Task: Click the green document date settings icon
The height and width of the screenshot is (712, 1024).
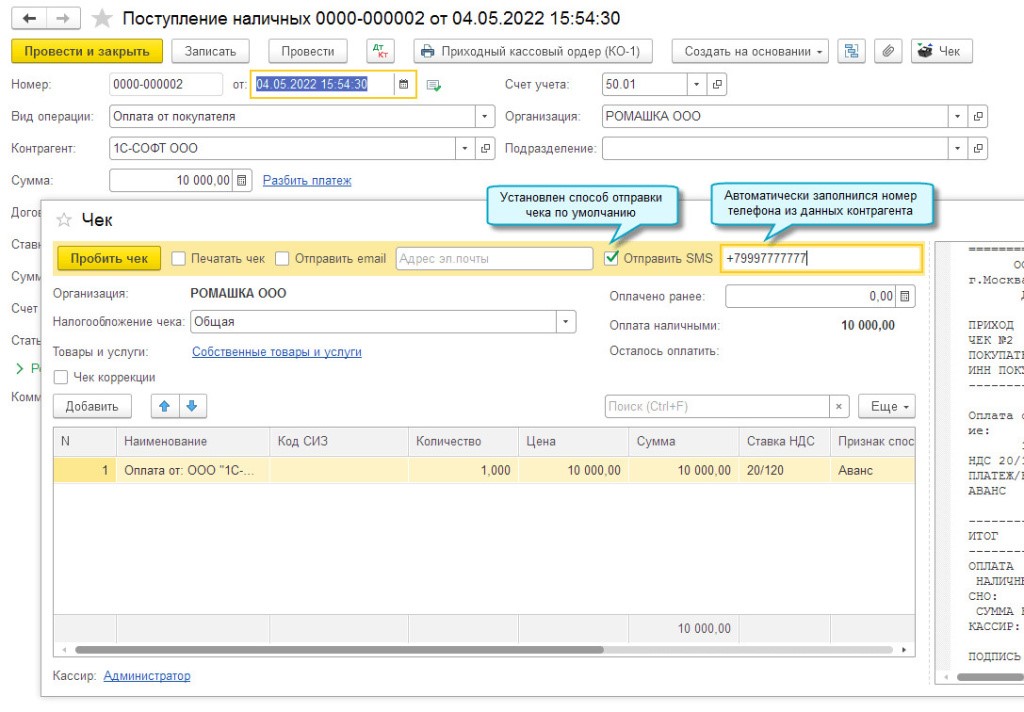Action: (x=434, y=85)
